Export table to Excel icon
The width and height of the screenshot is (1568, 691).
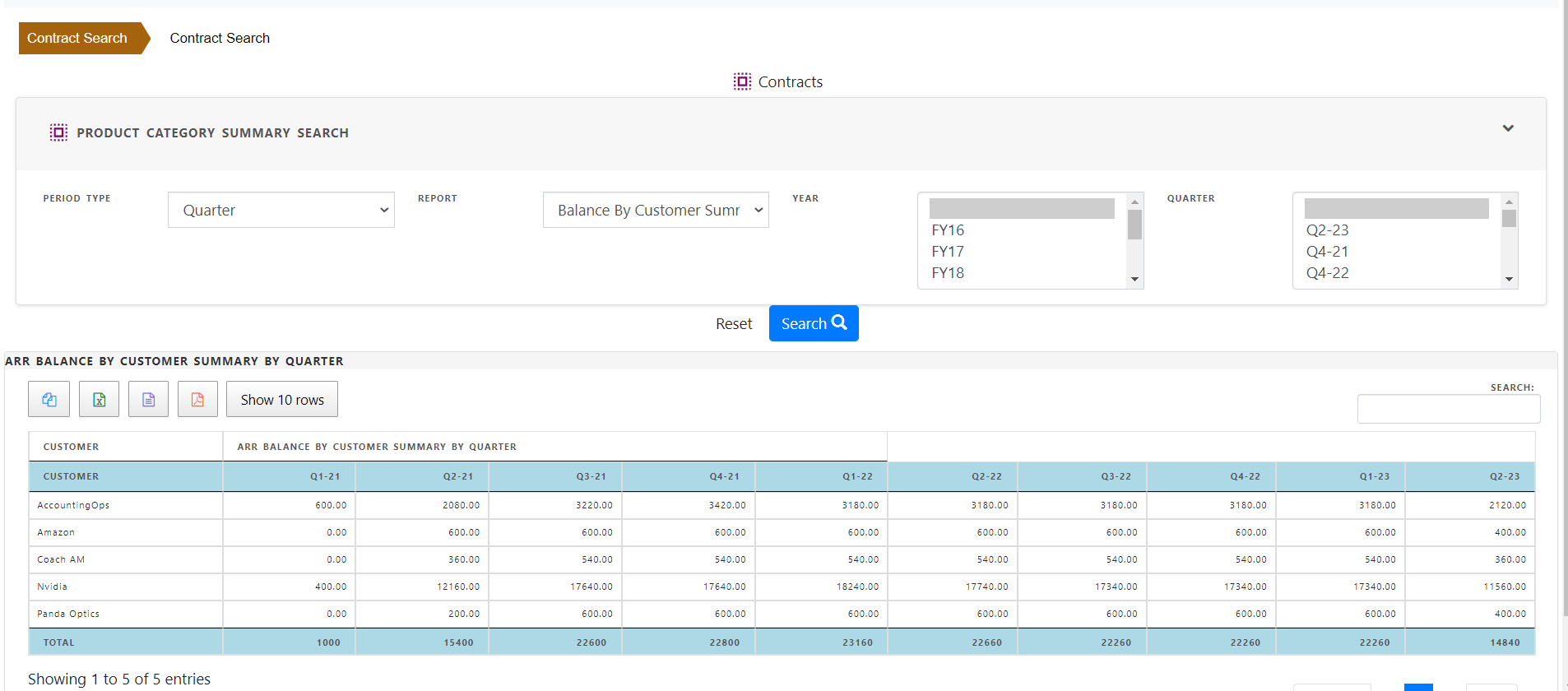click(99, 399)
